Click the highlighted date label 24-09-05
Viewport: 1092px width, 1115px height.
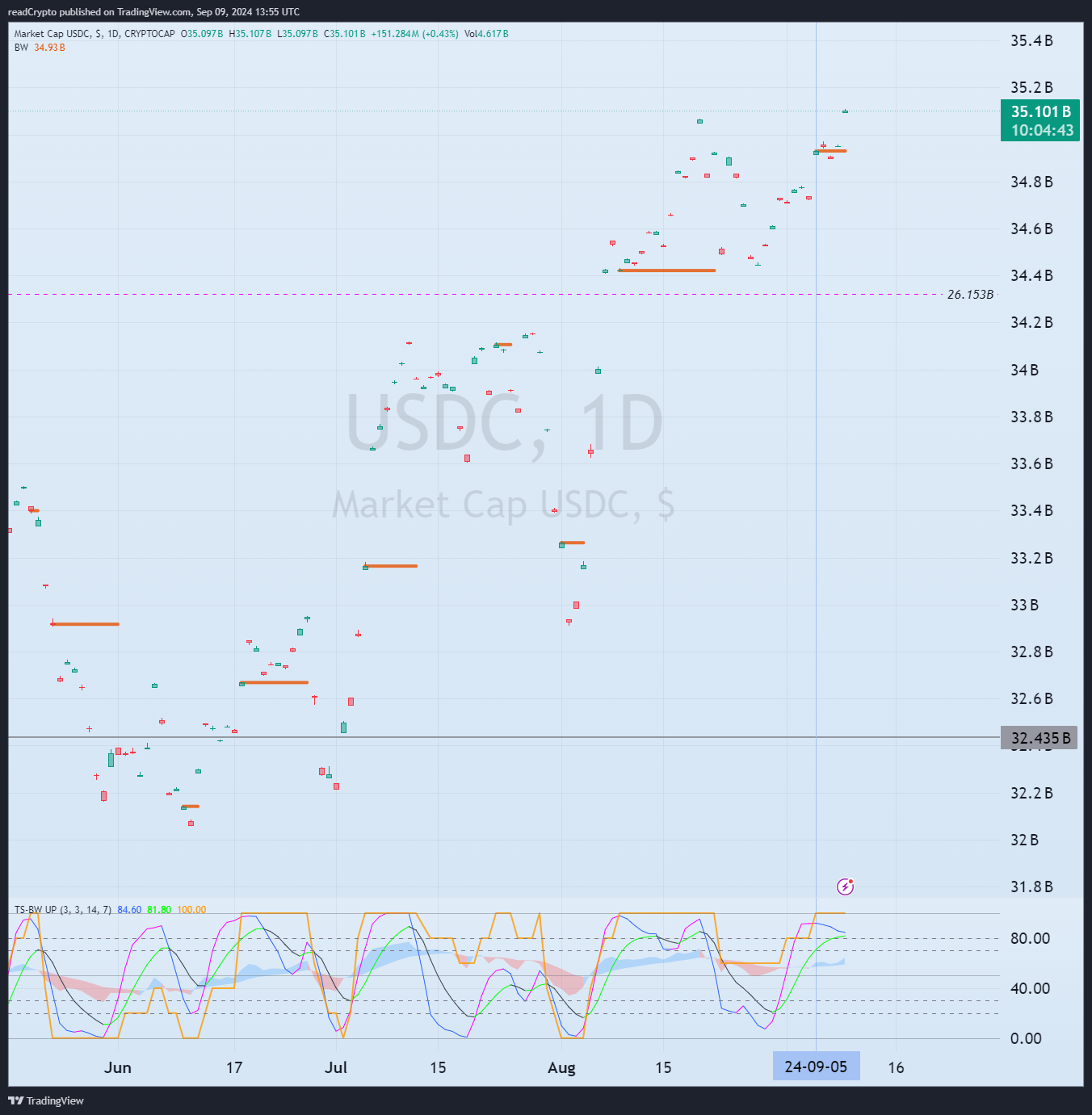coord(816,1067)
